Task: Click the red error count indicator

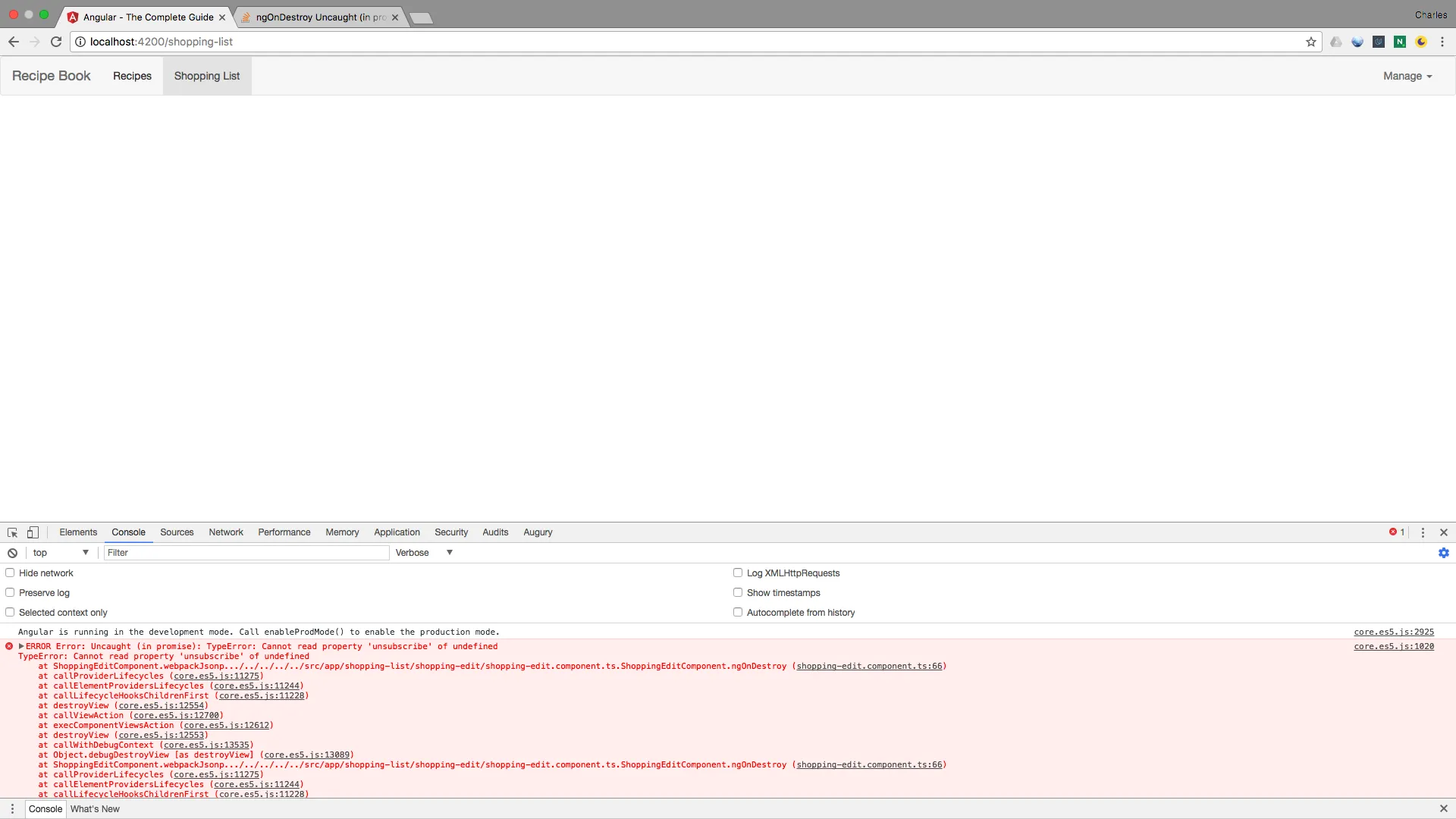Action: (1396, 532)
